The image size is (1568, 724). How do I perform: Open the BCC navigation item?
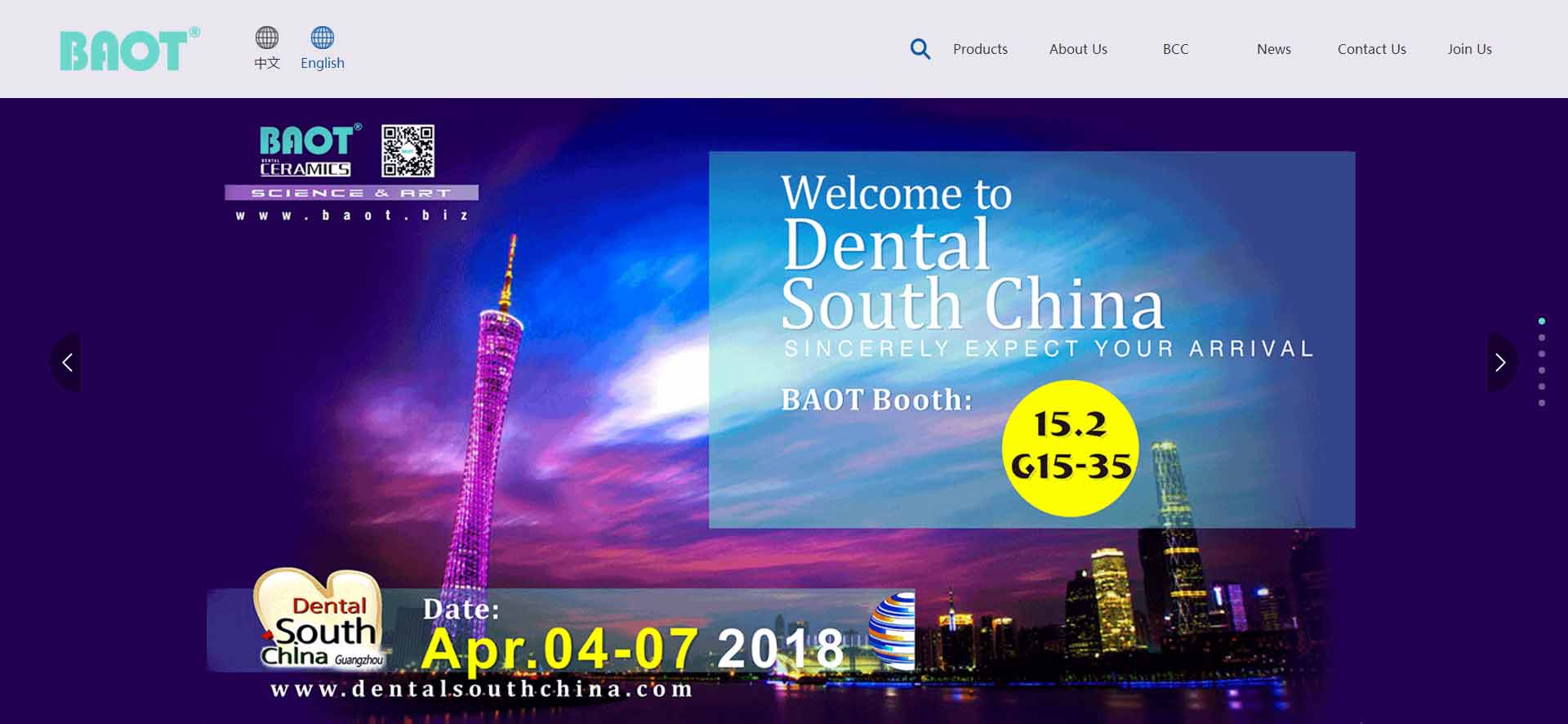[1175, 49]
